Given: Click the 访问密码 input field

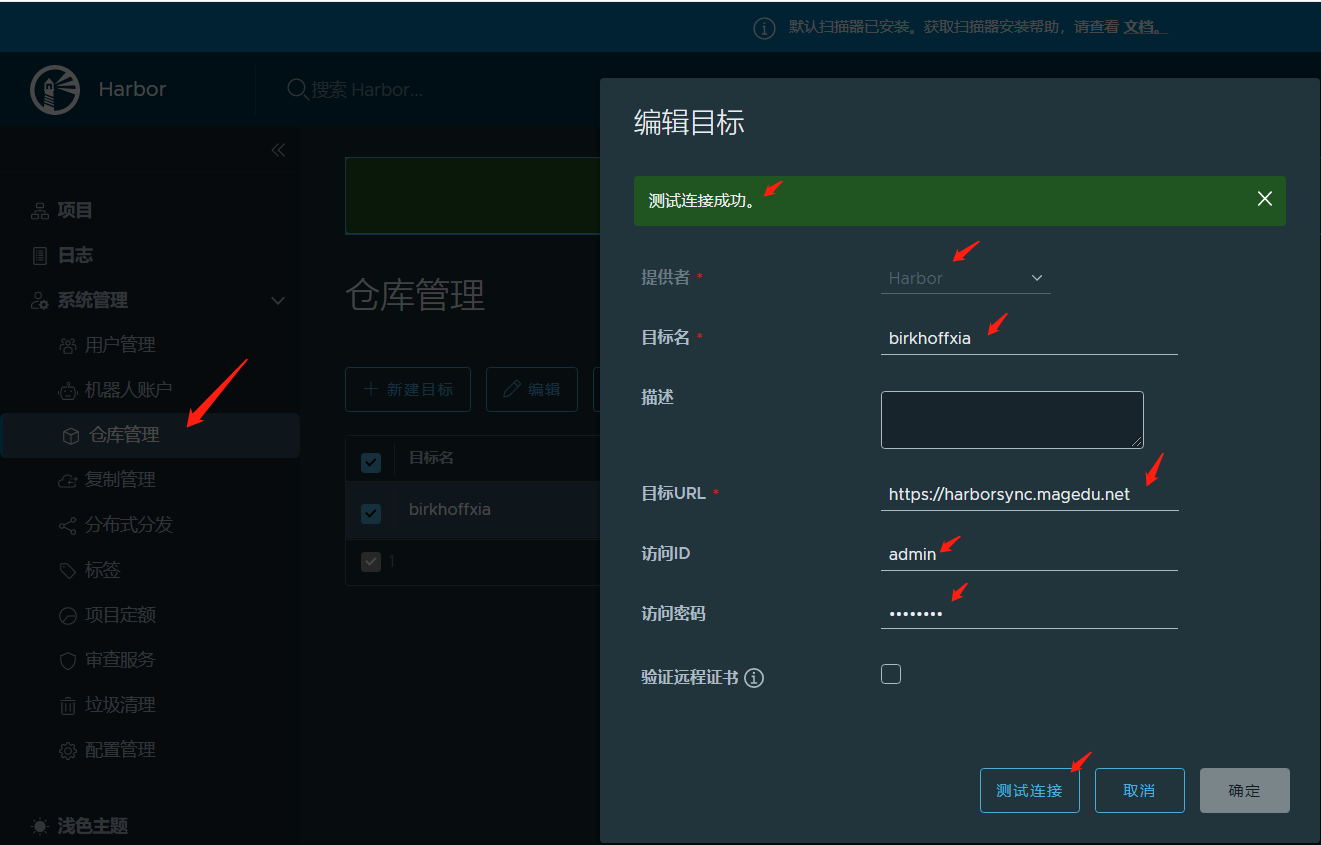Looking at the screenshot, I should pos(1029,612).
